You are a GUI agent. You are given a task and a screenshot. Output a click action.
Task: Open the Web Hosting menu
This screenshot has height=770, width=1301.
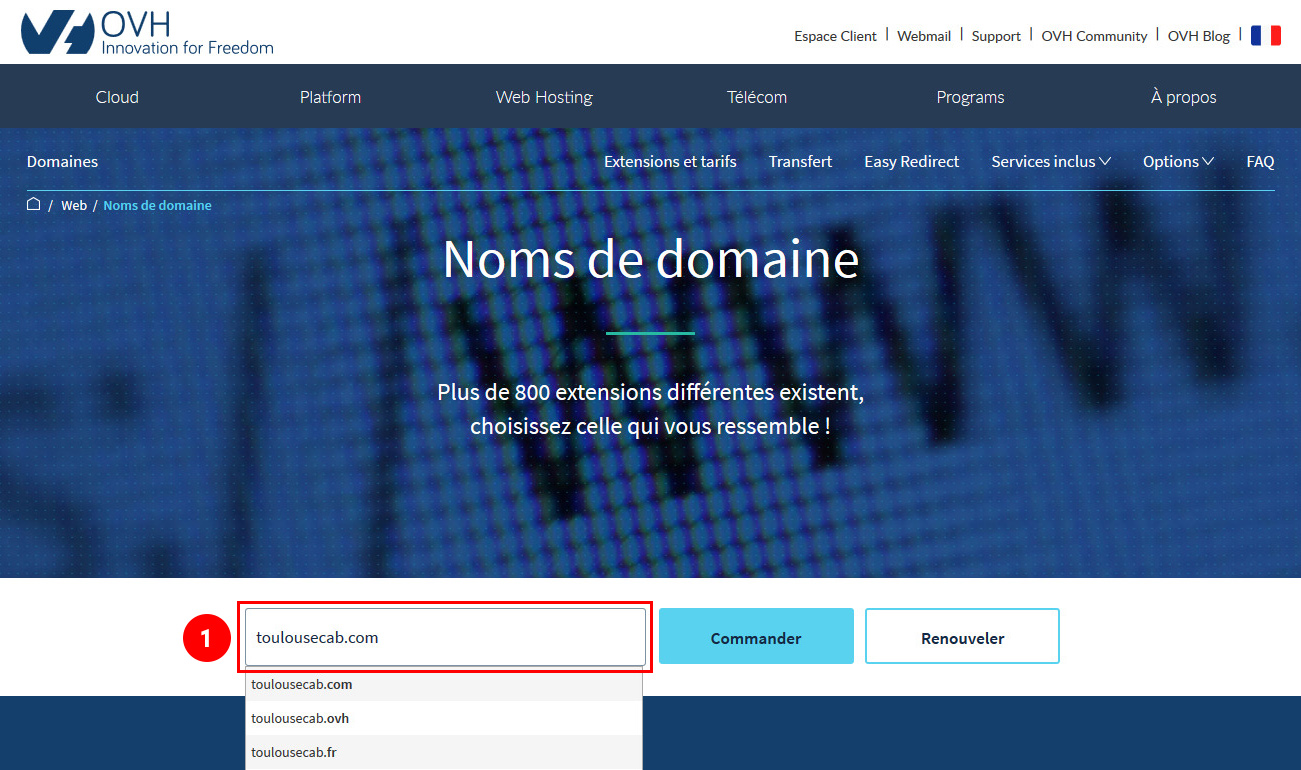click(544, 97)
